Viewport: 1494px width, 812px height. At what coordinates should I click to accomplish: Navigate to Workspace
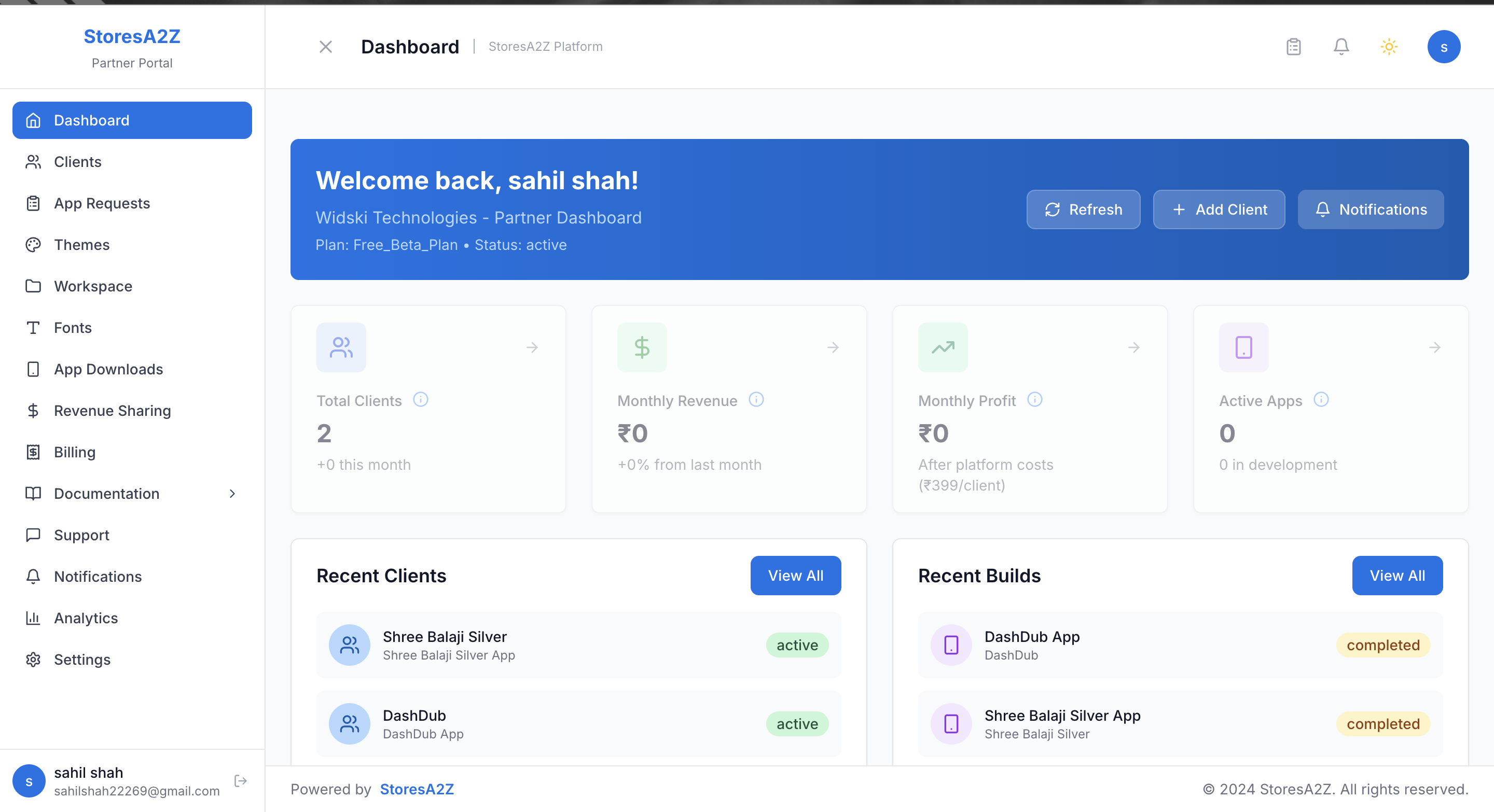point(92,286)
